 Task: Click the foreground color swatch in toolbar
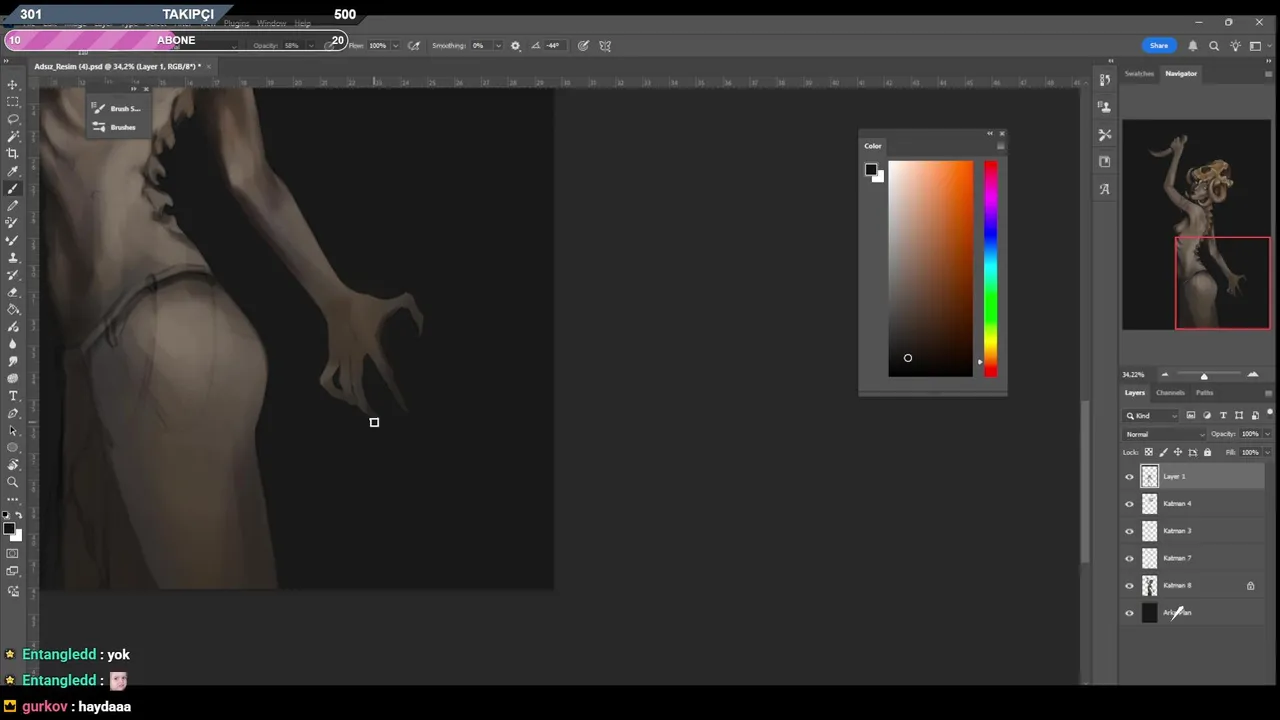coord(8,529)
